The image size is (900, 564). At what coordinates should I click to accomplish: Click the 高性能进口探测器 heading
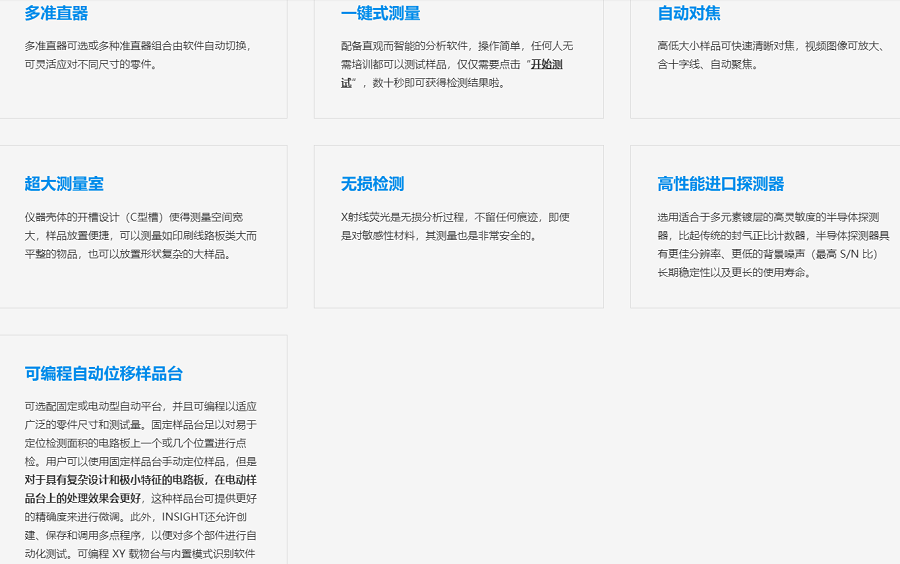click(720, 184)
